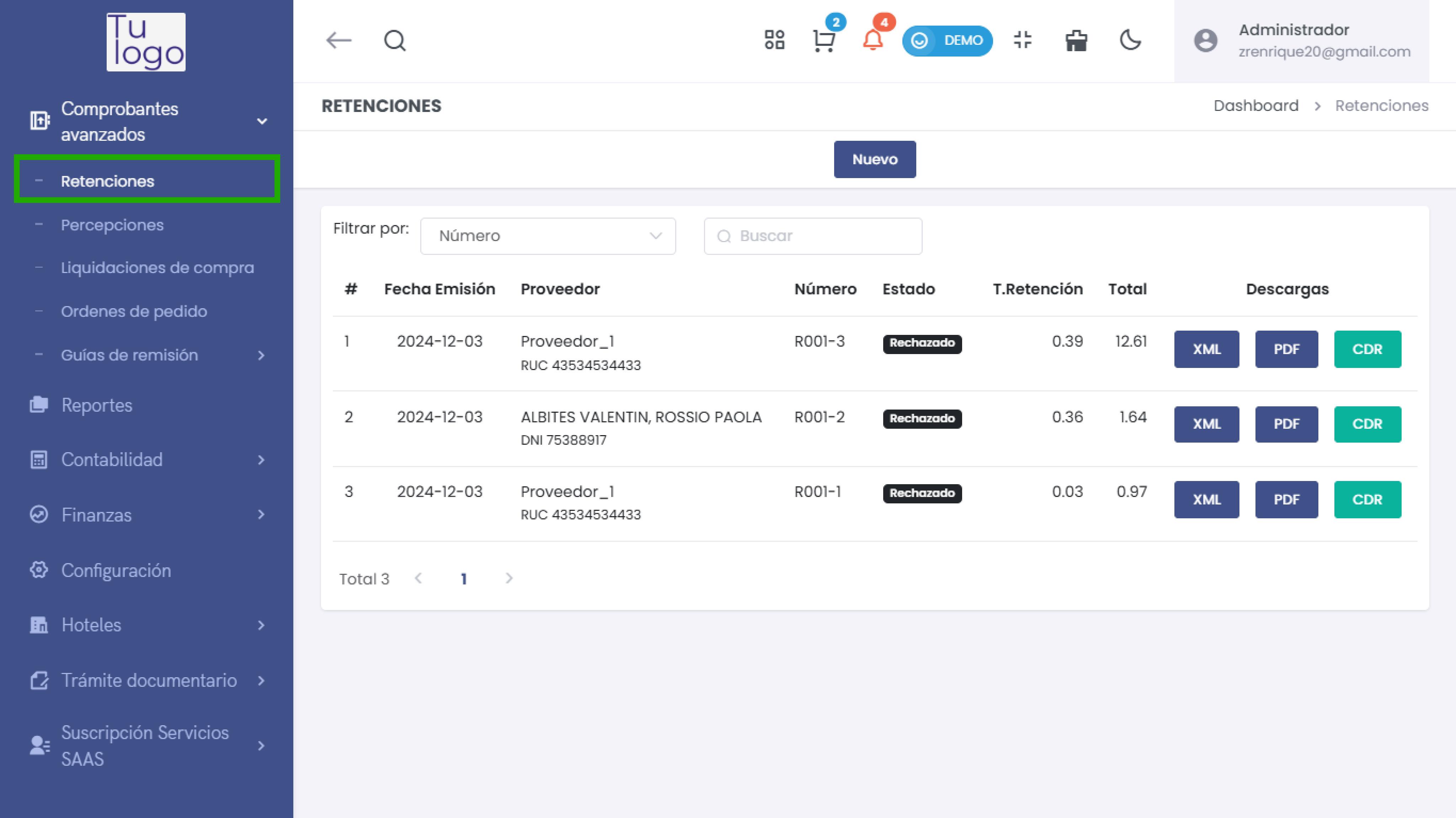
Task: Toggle dark mode with moon icon
Action: click(x=1130, y=41)
